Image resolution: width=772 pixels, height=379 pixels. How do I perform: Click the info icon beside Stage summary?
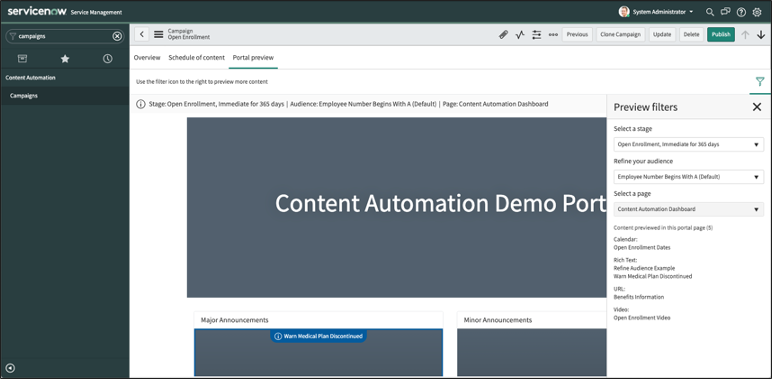[141, 104]
